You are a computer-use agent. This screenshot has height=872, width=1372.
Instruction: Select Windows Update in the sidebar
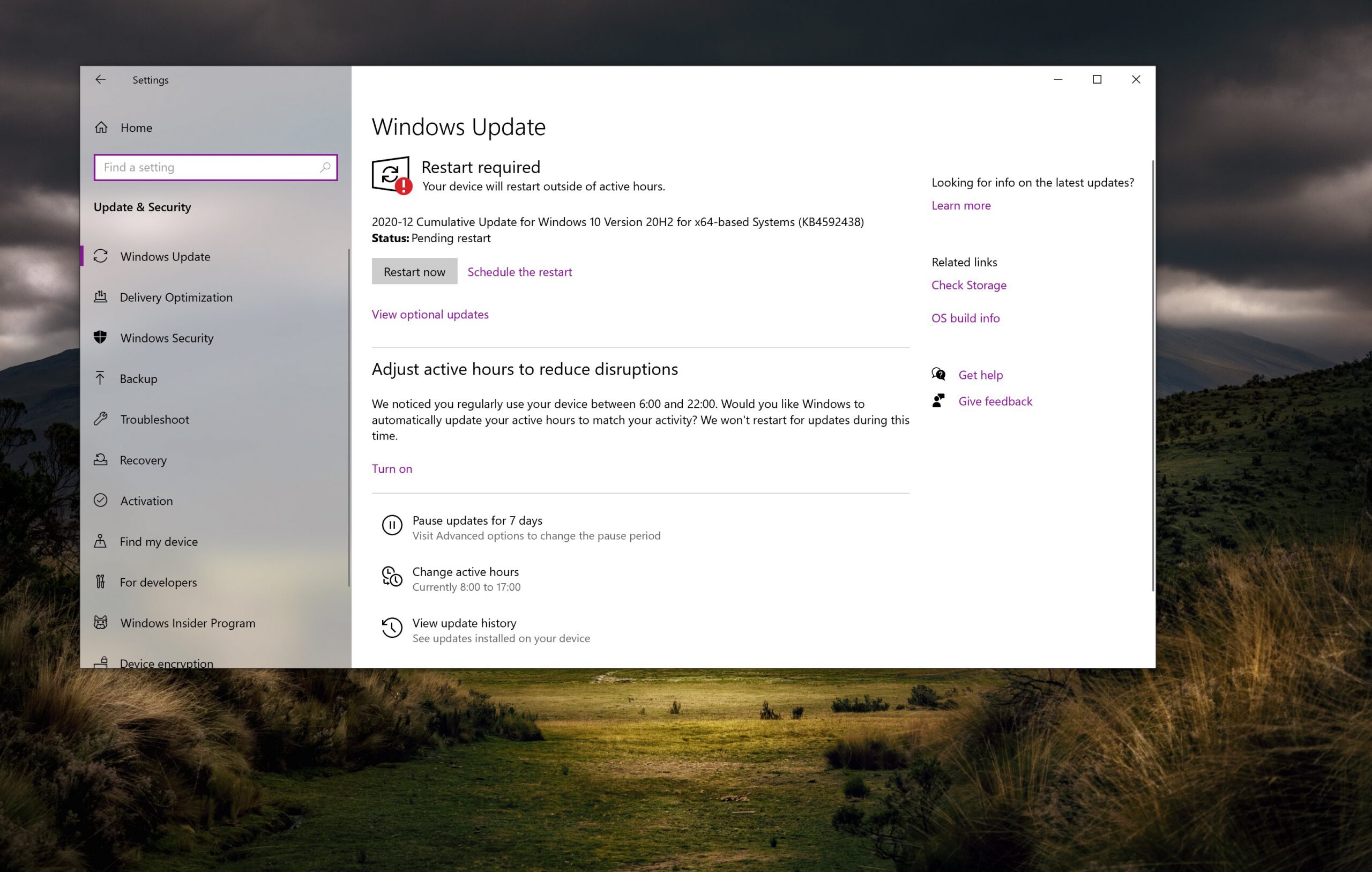point(165,257)
